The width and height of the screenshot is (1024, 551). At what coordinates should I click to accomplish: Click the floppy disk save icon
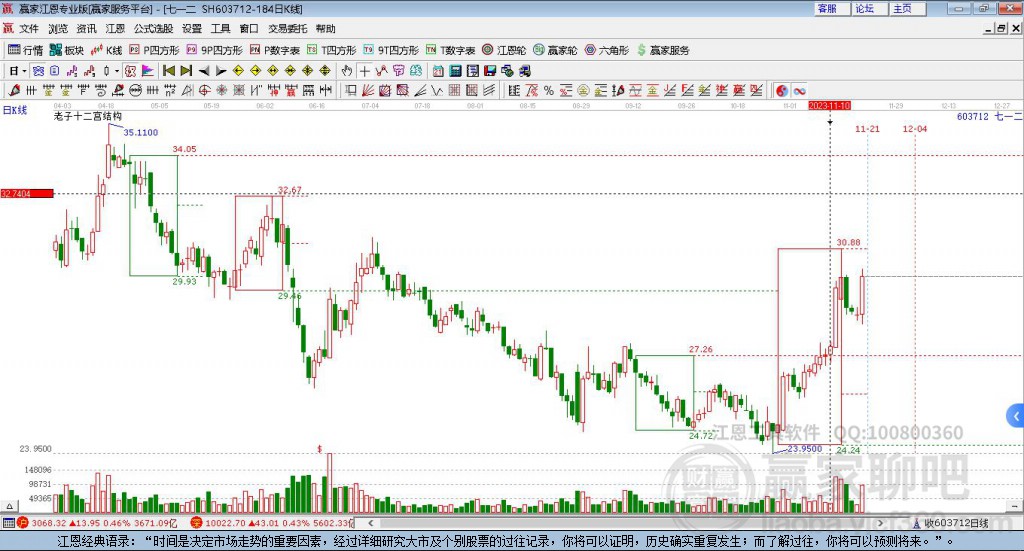(490, 71)
